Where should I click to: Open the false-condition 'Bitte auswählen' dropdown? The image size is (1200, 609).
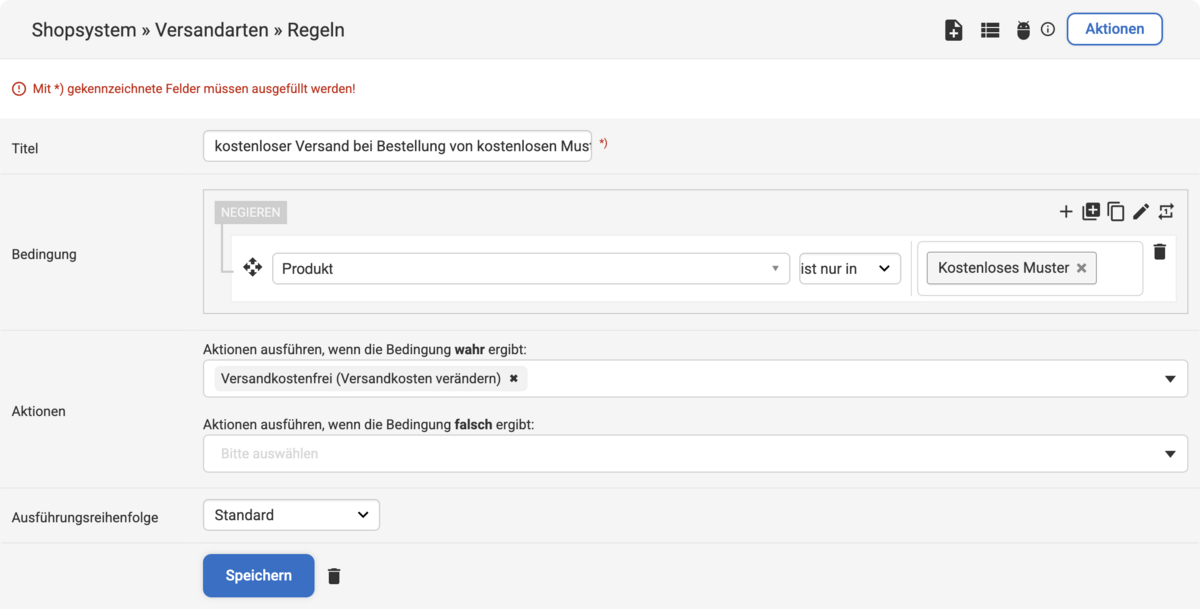coord(695,453)
